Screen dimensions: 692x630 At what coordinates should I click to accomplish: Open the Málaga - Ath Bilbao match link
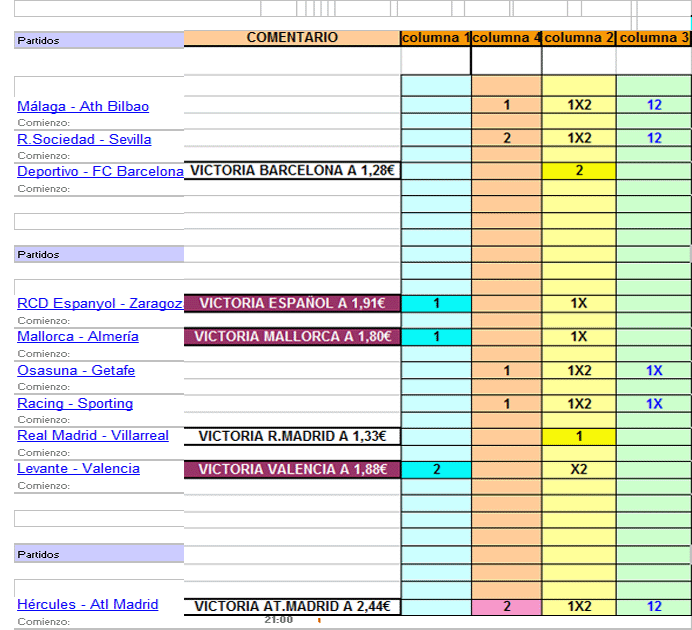(83, 106)
